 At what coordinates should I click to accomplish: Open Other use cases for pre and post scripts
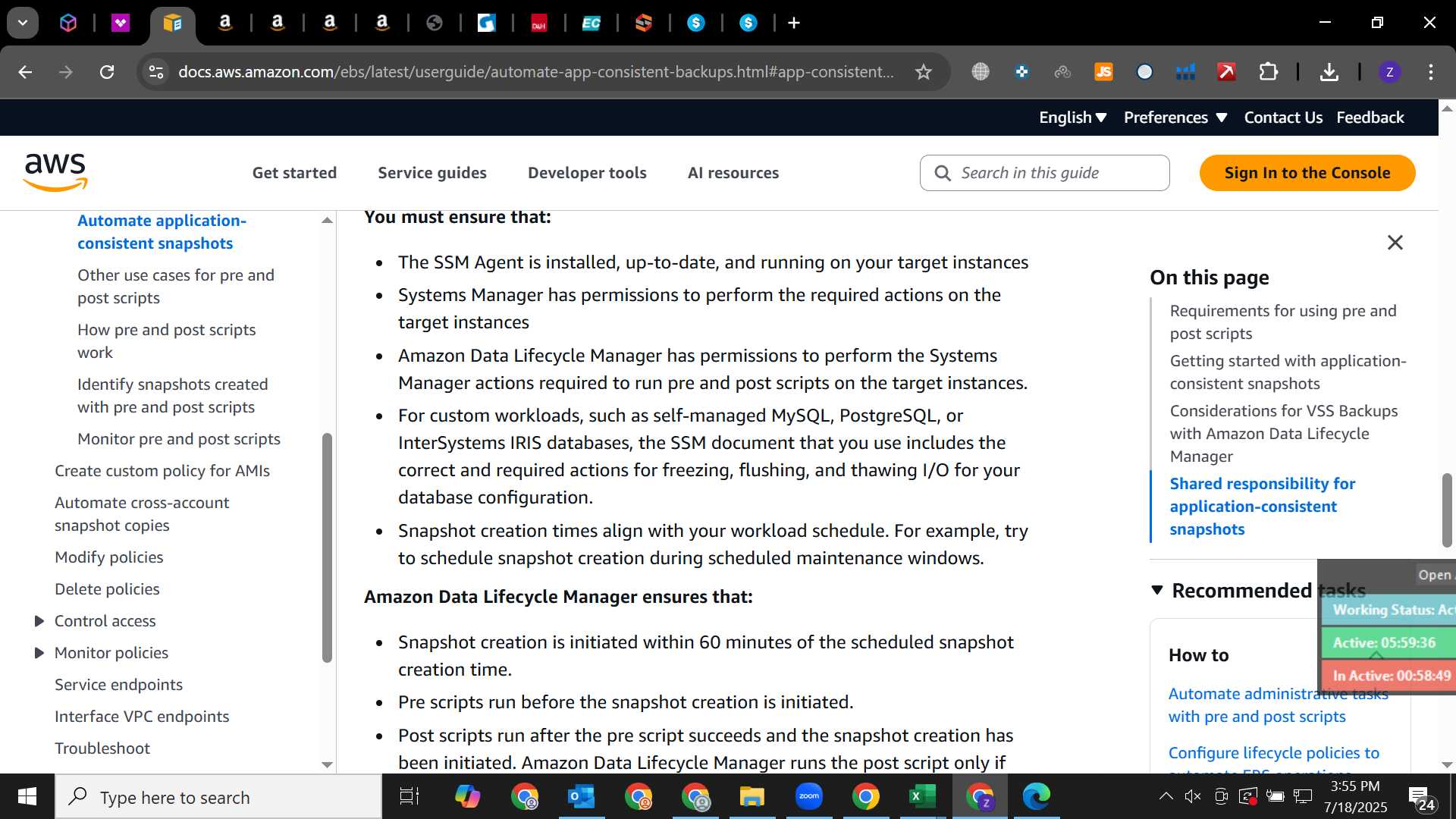175,287
